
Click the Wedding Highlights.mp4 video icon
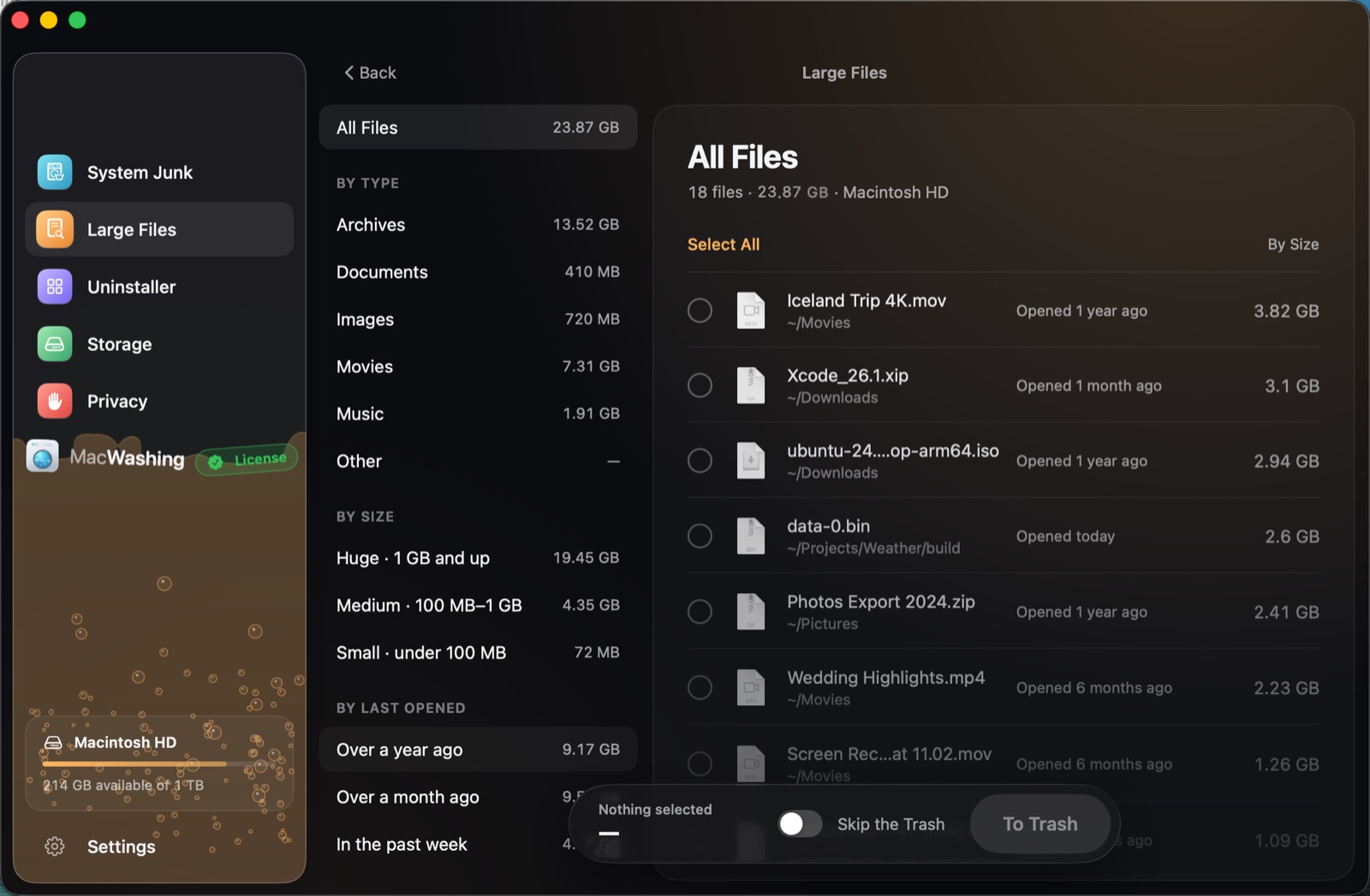(x=751, y=687)
